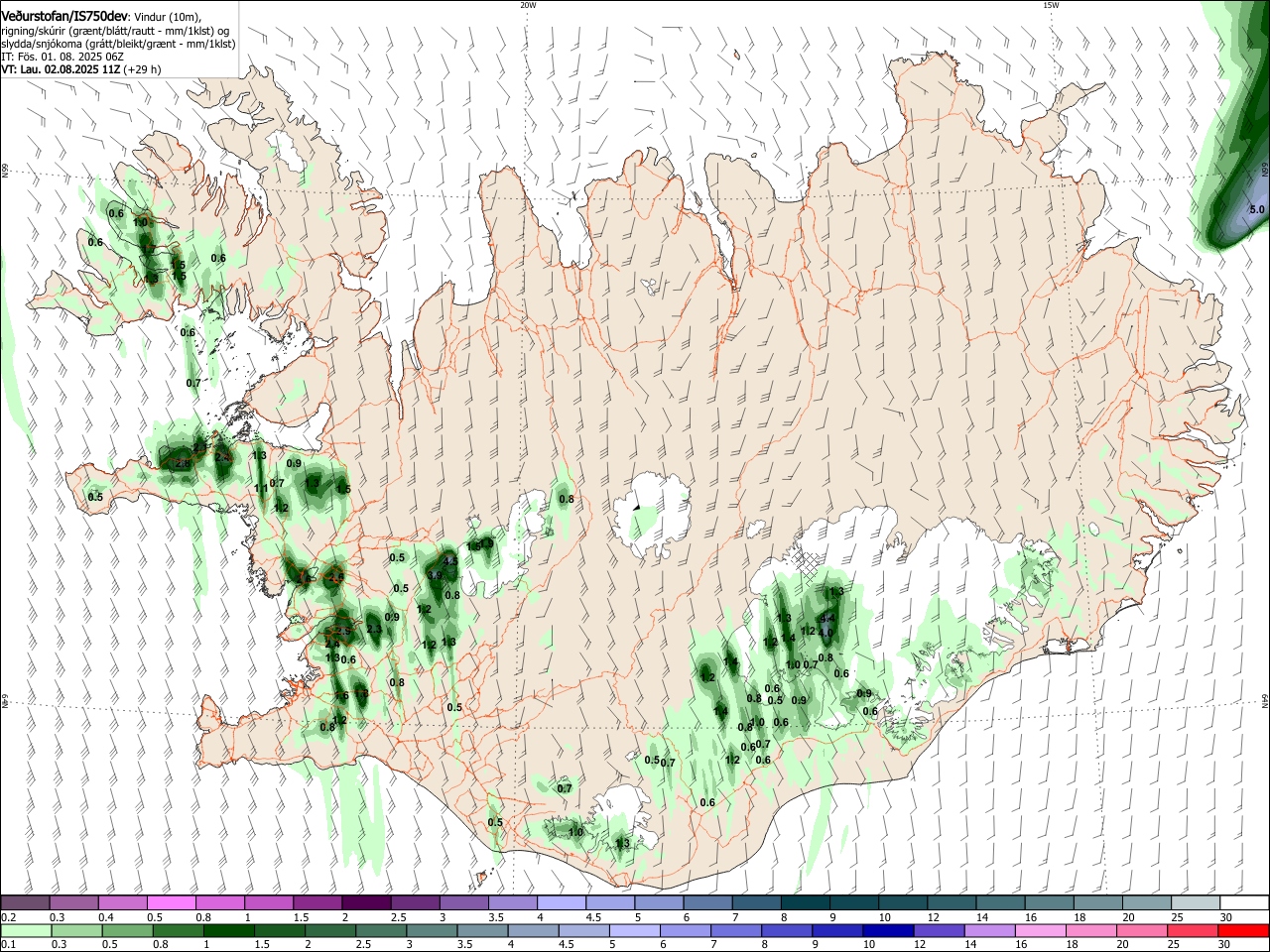Select light pink 16–18 swatch in lower legend
Screen dimensions: 1270x952
[1042, 931]
